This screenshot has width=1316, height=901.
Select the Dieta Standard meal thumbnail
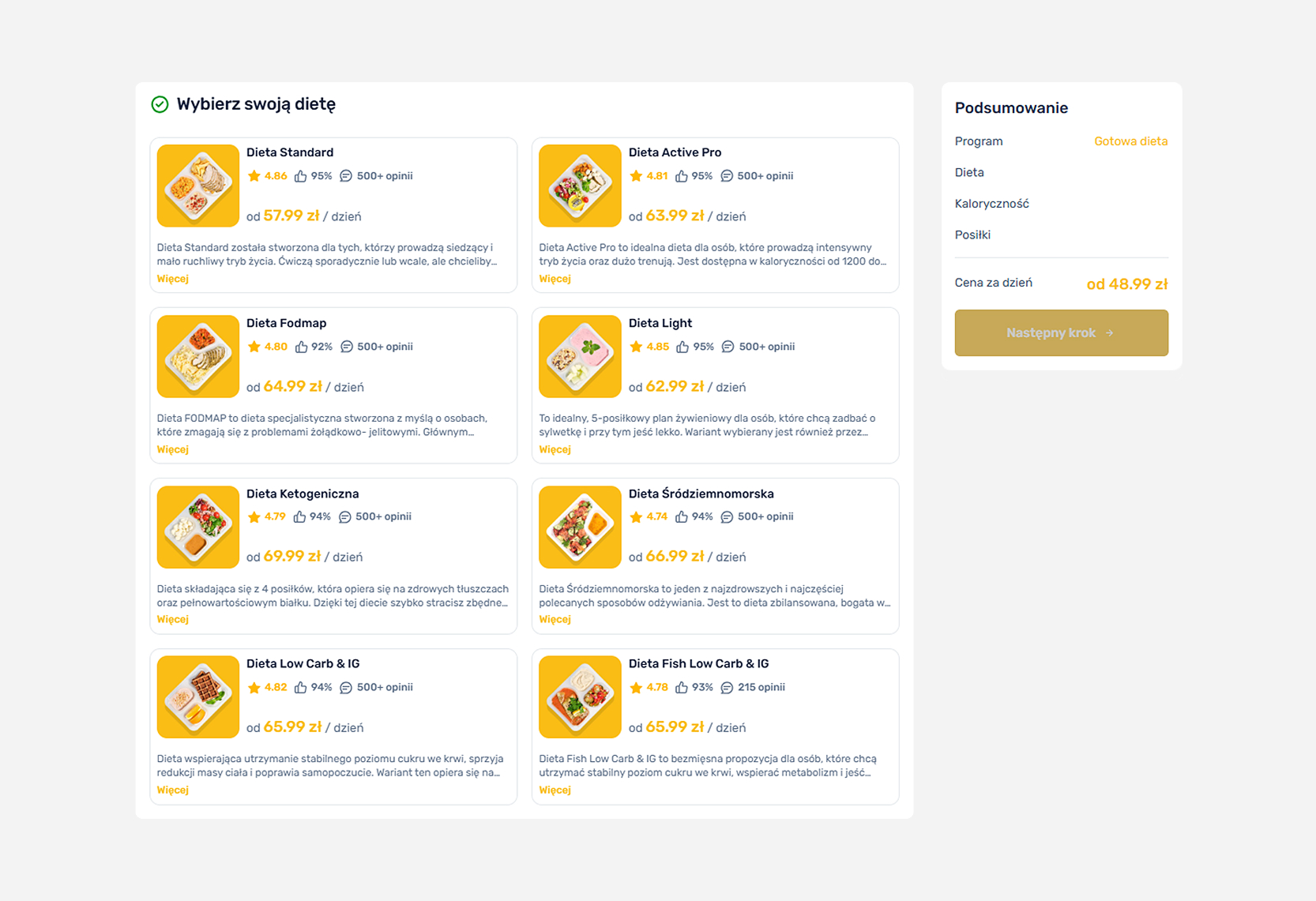pyautogui.click(x=197, y=186)
